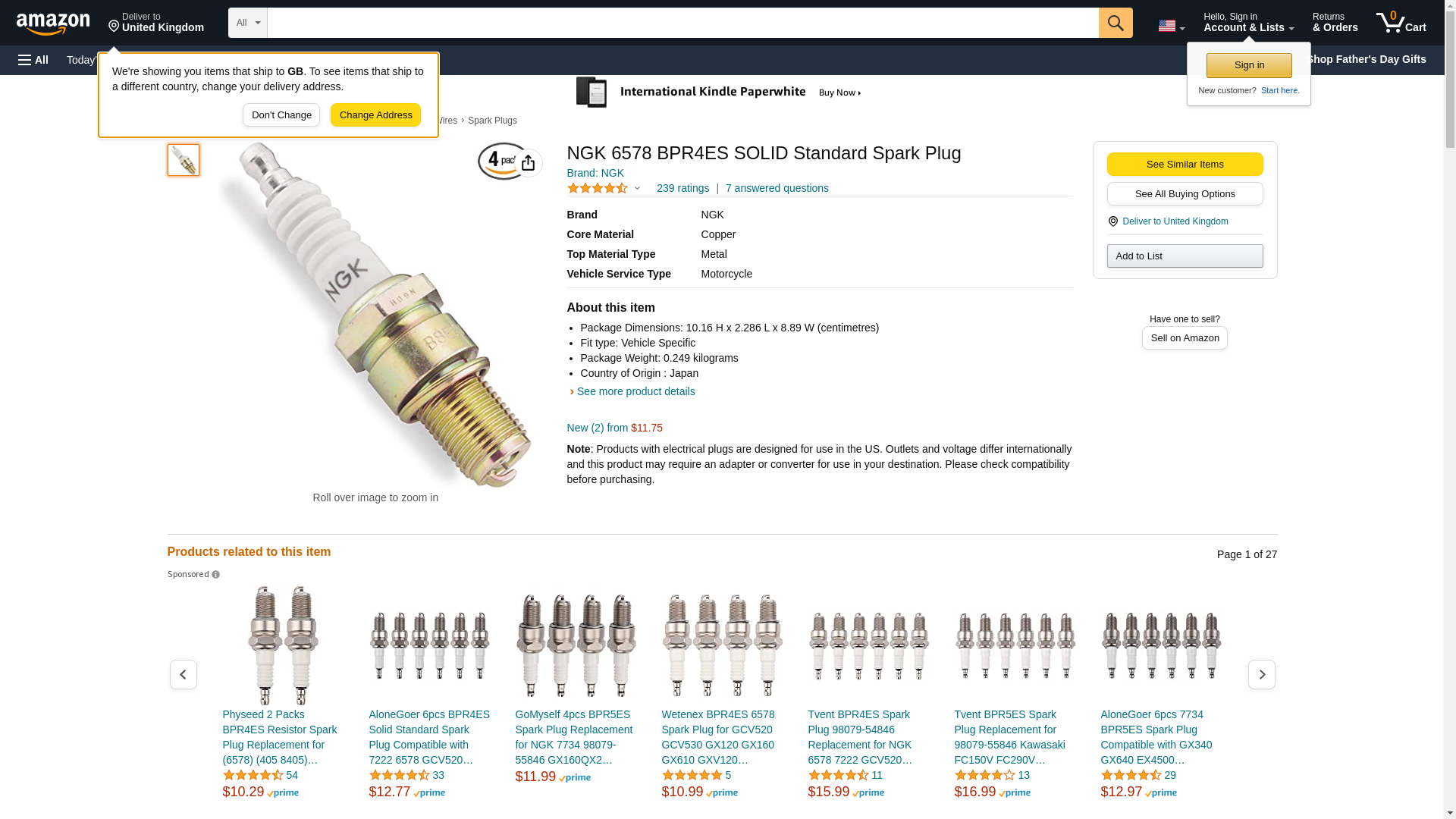Click the Change Address button
The height and width of the screenshot is (819, 1456).
tap(375, 115)
